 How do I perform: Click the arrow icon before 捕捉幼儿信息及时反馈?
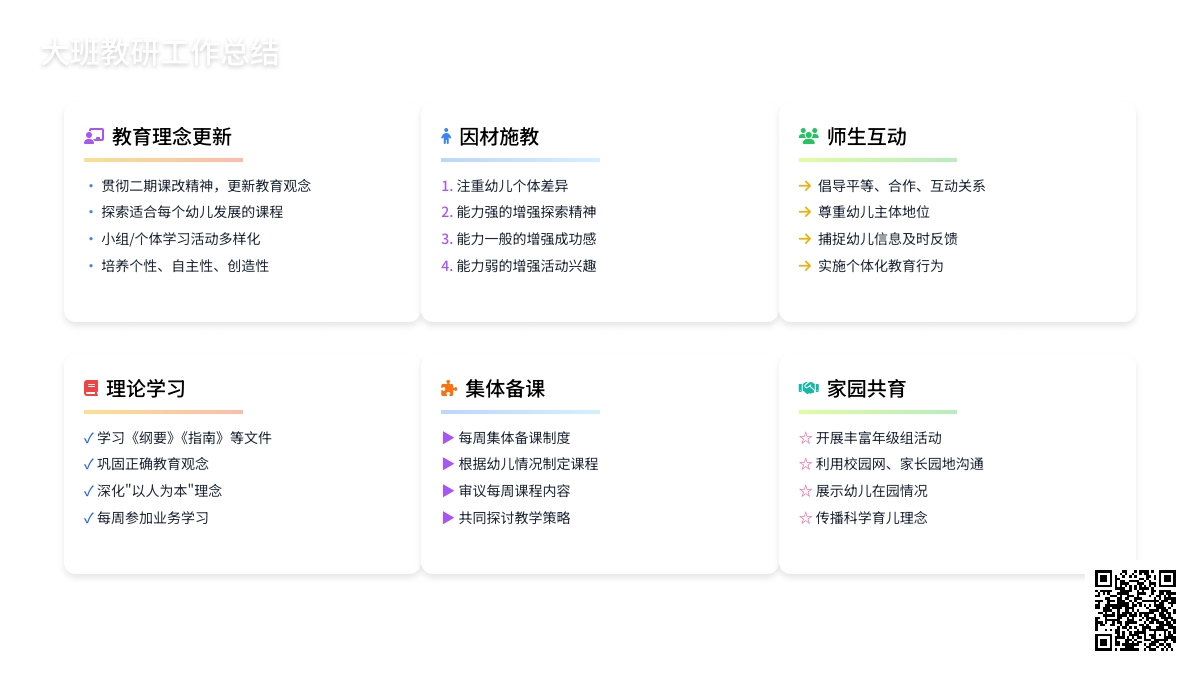coord(805,239)
